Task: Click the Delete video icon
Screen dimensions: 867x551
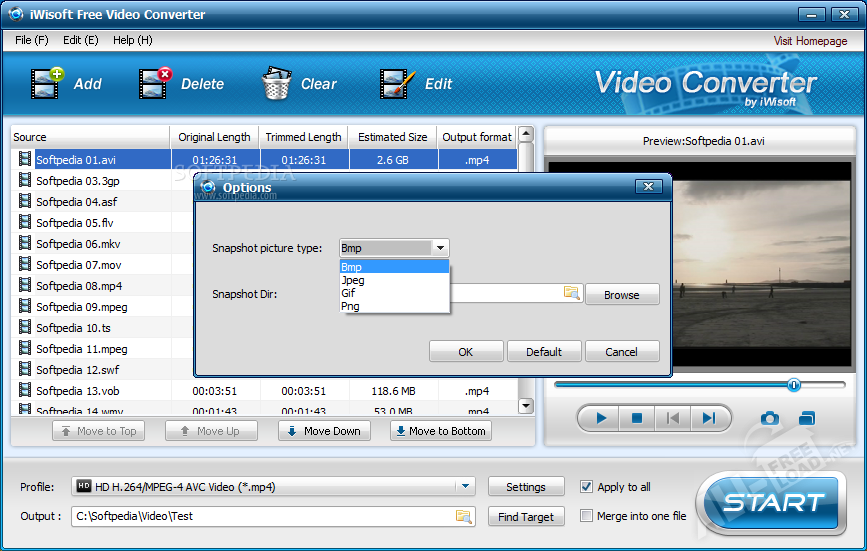Action: [x=155, y=84]
